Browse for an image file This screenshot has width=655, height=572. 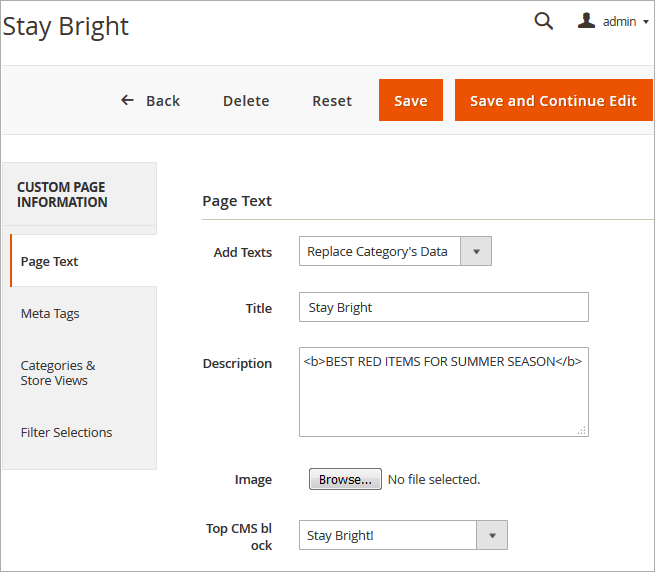(345, 480)
